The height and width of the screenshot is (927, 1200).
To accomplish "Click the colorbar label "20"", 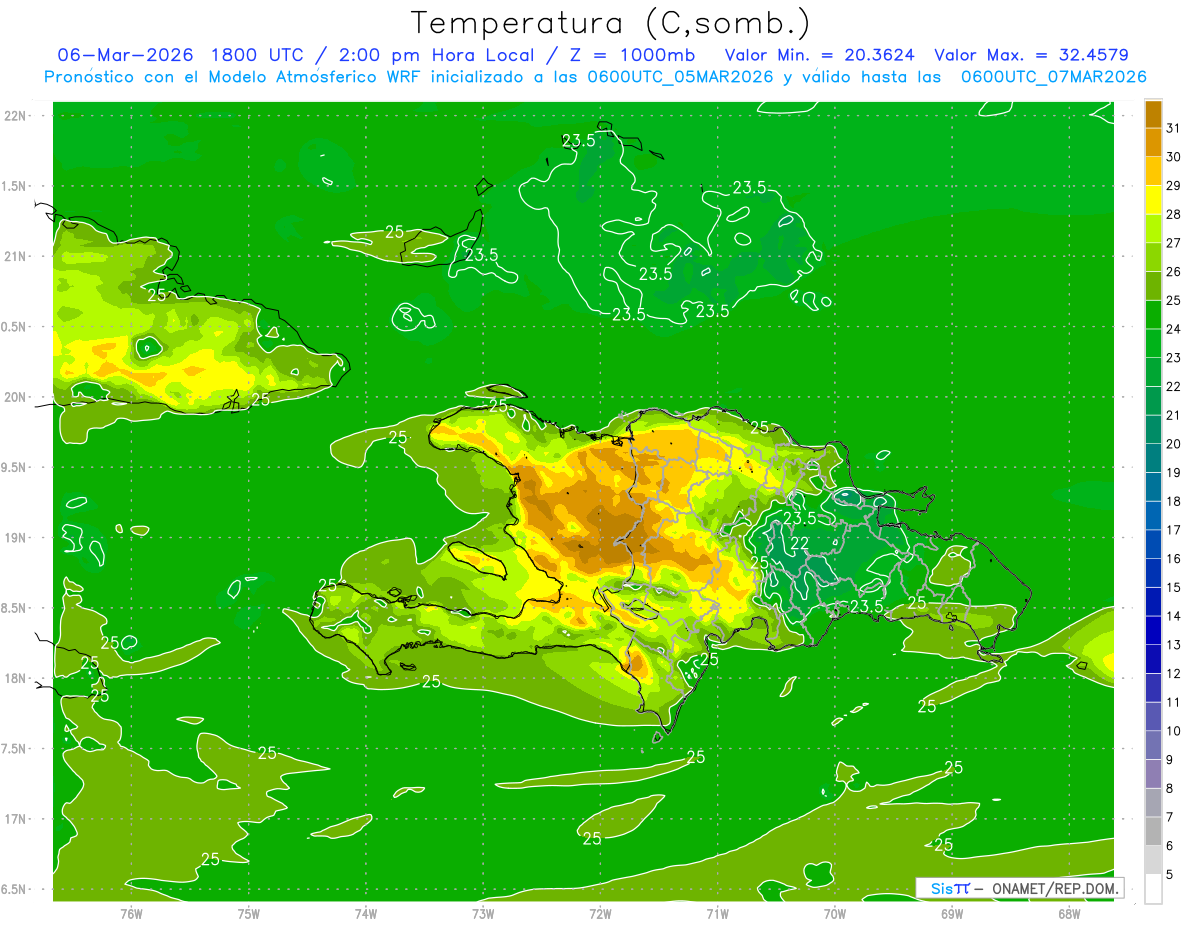I will pos(1174,444).
